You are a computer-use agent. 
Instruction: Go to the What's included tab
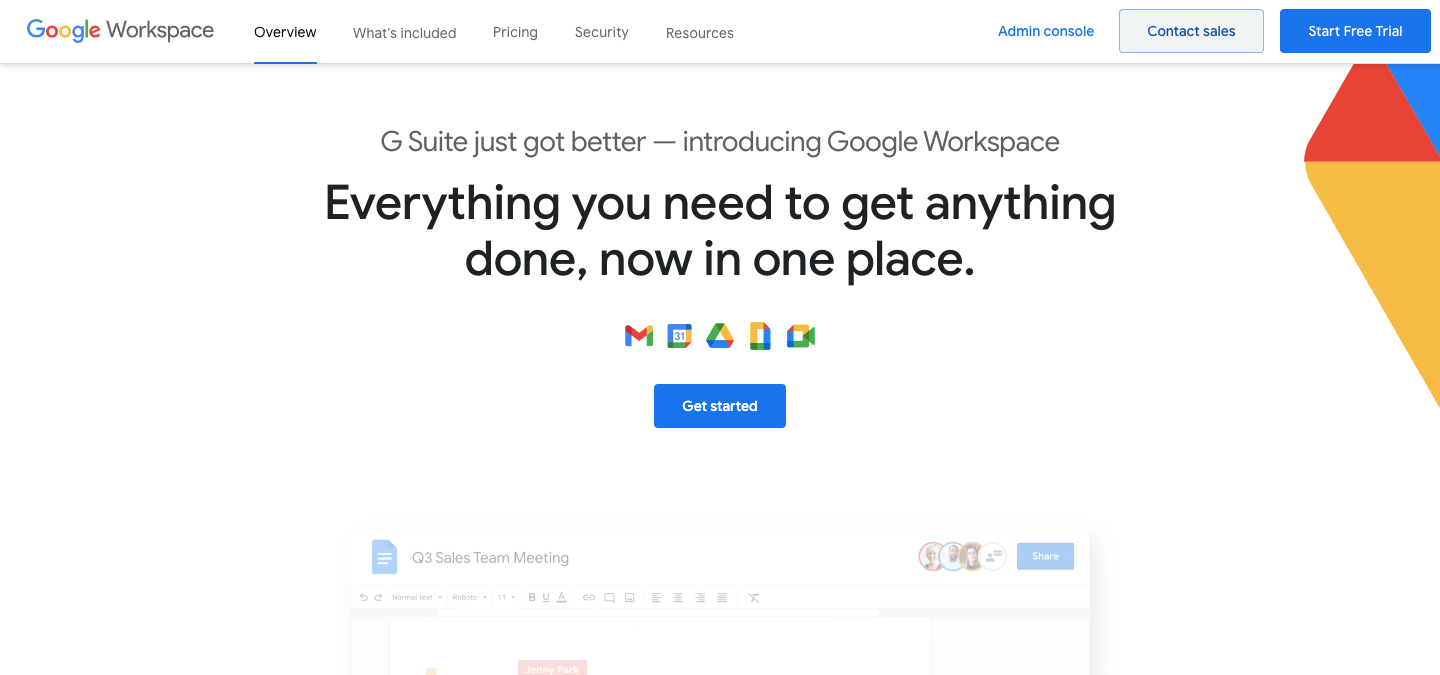pyautogui.click(x=405, y=33)
